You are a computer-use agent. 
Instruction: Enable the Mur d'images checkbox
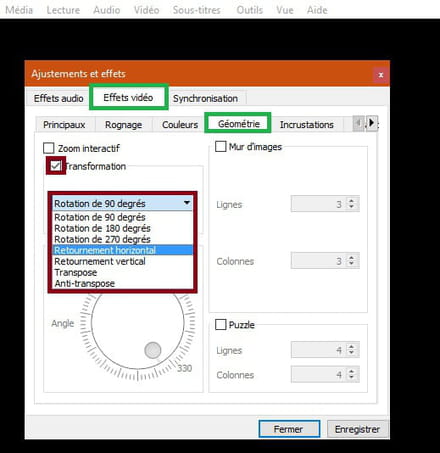(220, 146)
